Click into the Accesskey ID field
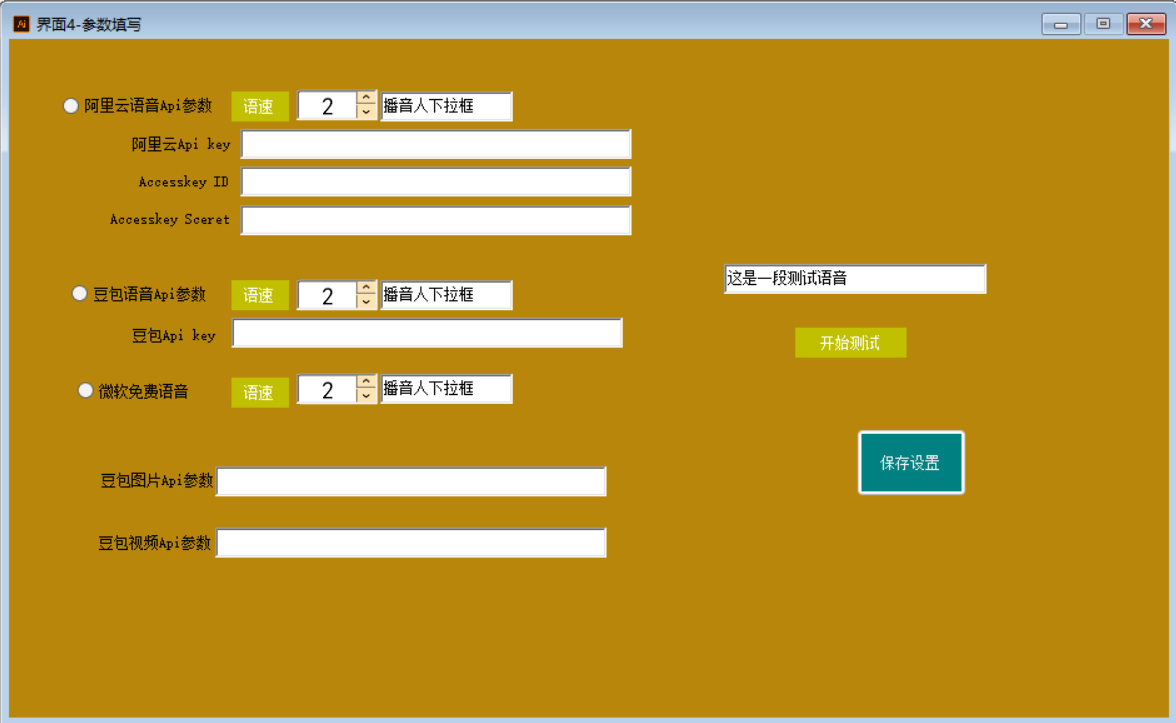The height and width of the screenshot is (723, 1176). (x=436, y=182)
